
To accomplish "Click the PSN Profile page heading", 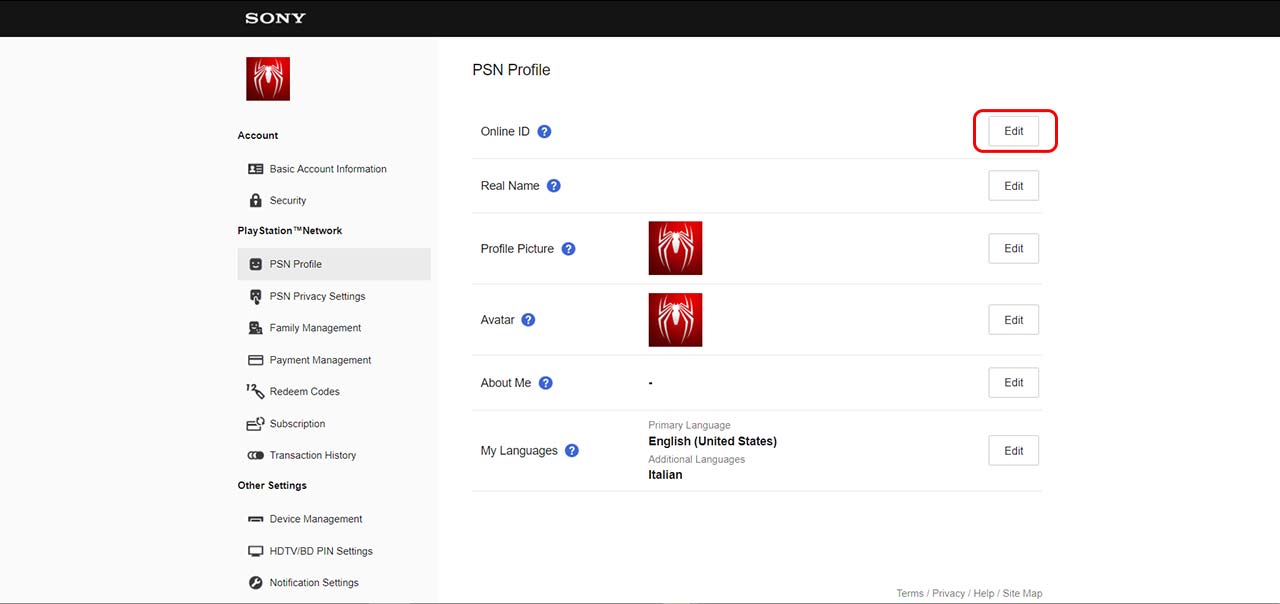I will (511, 70).
